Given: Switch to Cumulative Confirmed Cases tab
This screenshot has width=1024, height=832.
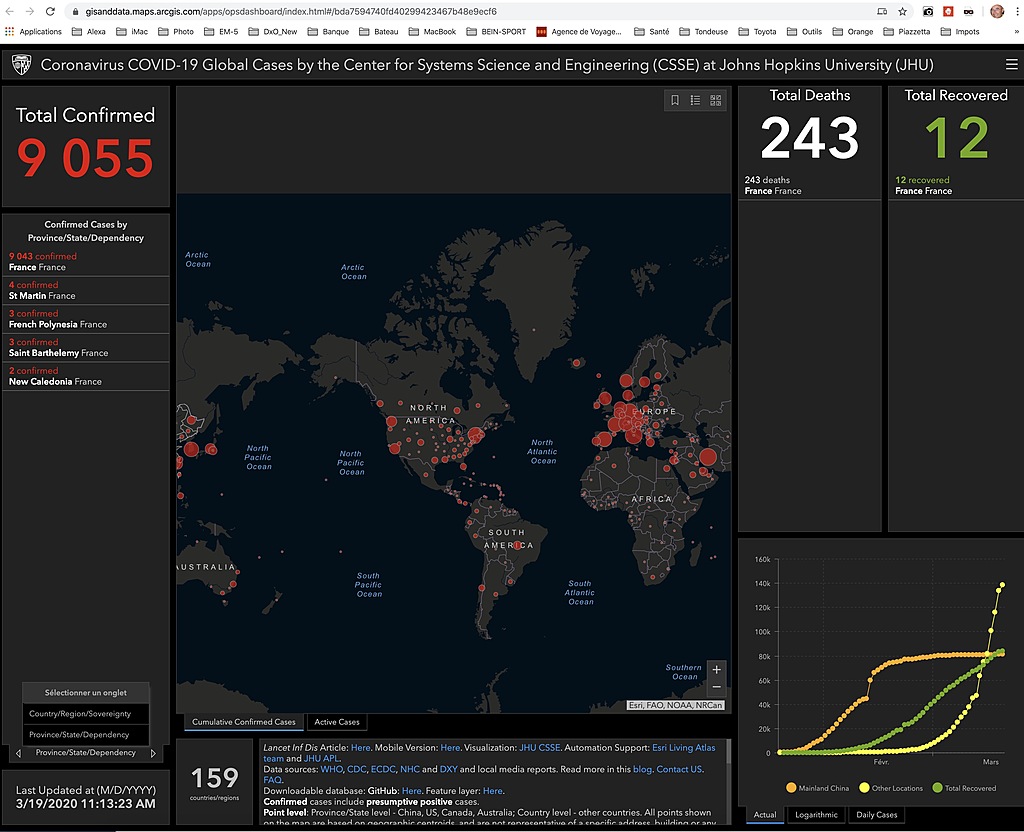Looking at the screenshot, I should tap(244, 722).
